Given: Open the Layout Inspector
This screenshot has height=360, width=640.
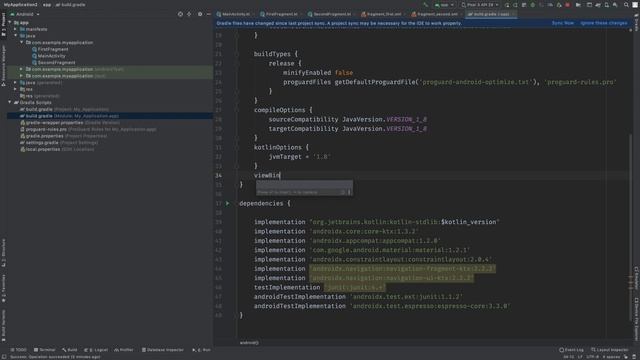Looking at the screenshot, I should click(610, 350).
